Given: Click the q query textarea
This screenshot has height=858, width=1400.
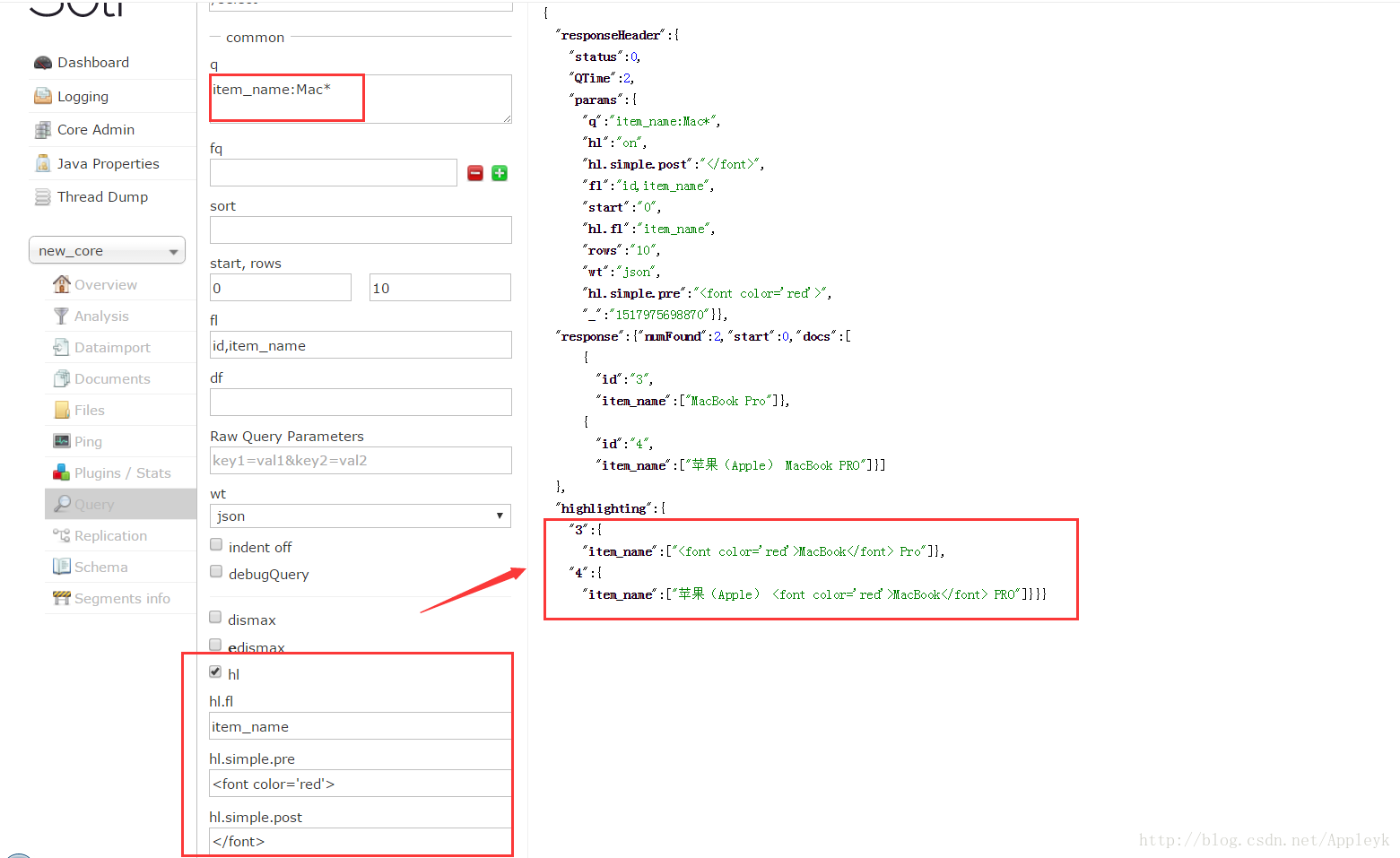Looking at the screenshot, I should coord(361,99).
